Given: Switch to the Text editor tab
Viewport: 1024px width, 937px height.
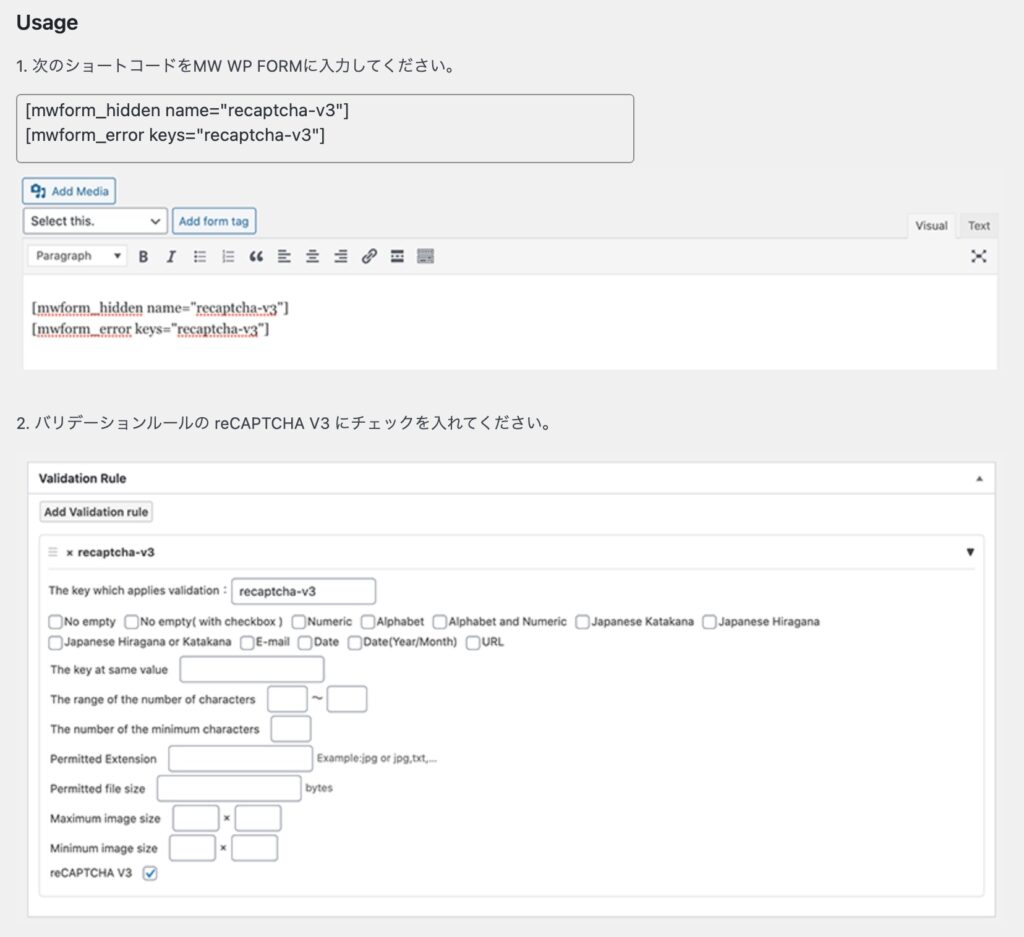Looking at the screenshot, I should point(978,226).
